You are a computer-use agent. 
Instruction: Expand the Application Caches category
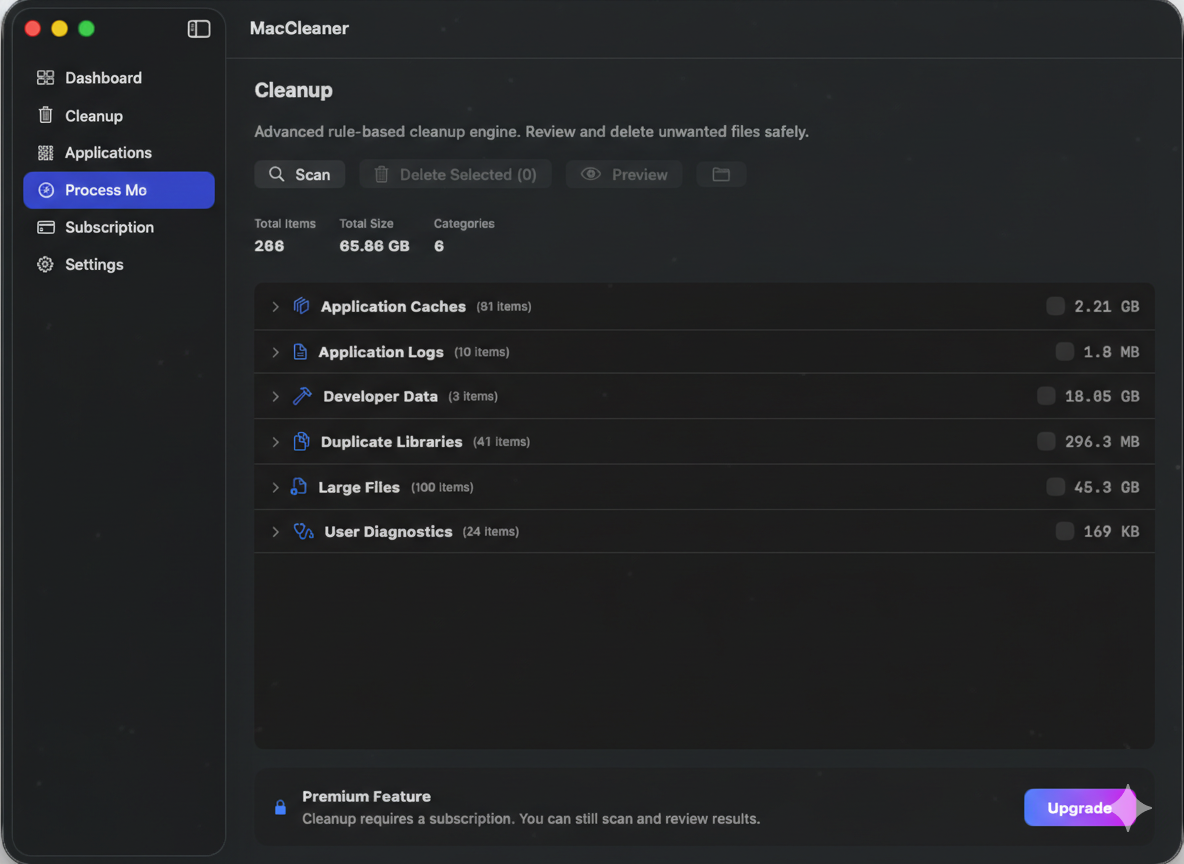point(276,306)
